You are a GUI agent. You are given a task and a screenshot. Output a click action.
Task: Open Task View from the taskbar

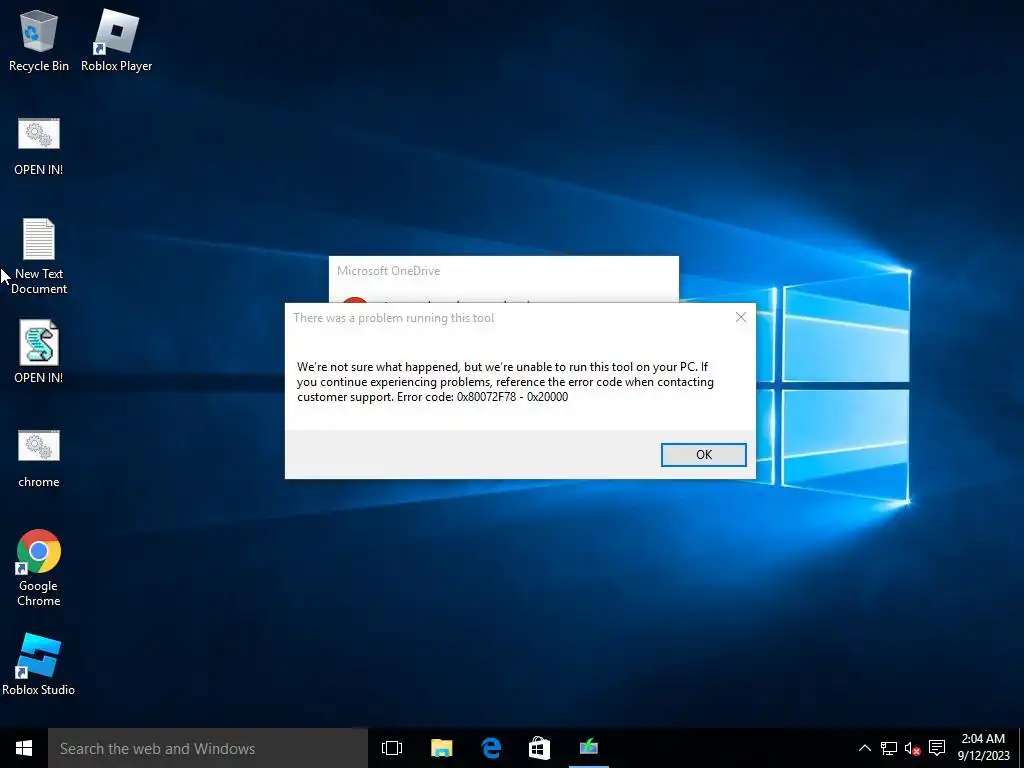(x=392, y=748)
